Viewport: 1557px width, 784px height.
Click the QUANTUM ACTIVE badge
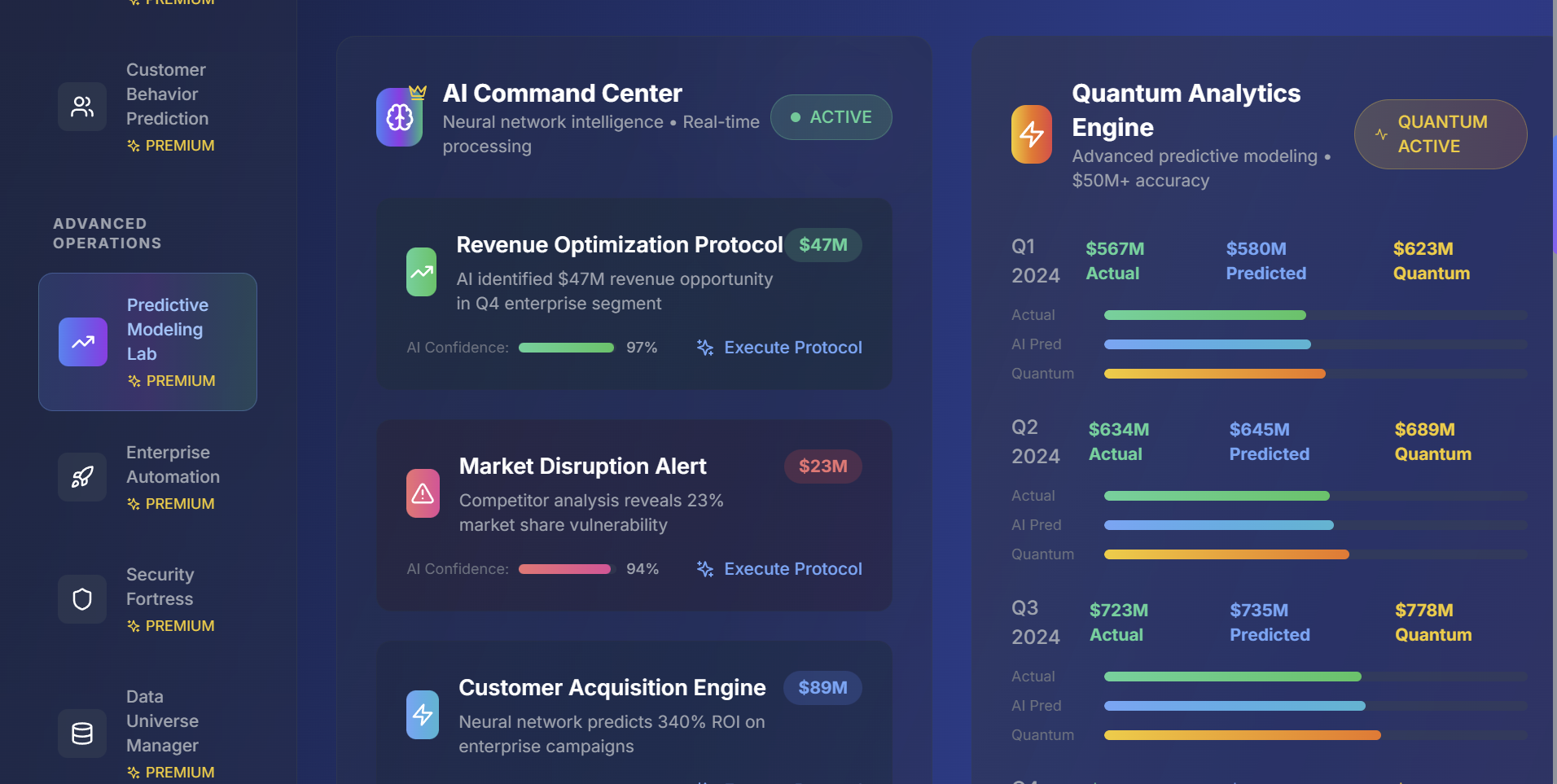point(1440,134)
